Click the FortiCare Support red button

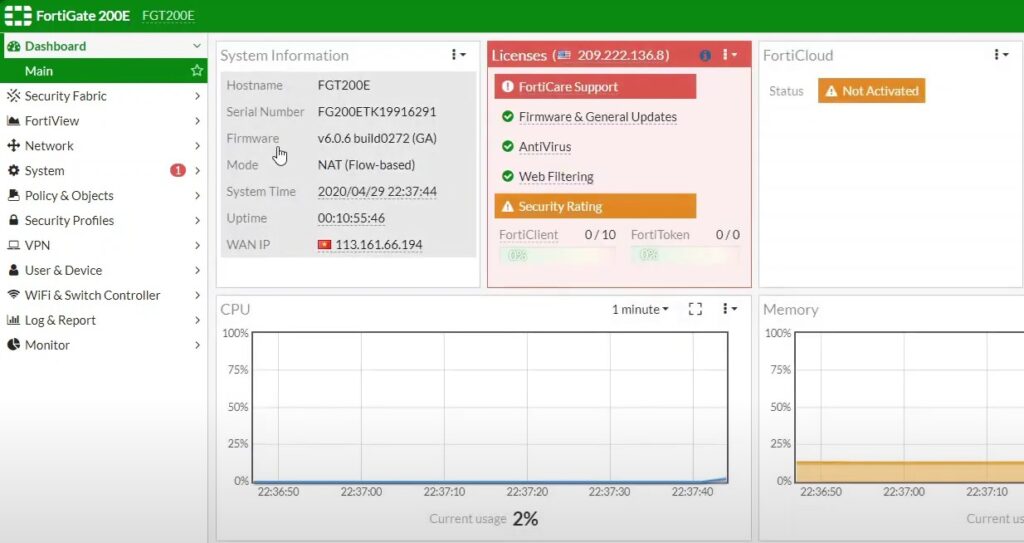pos(595,87)
